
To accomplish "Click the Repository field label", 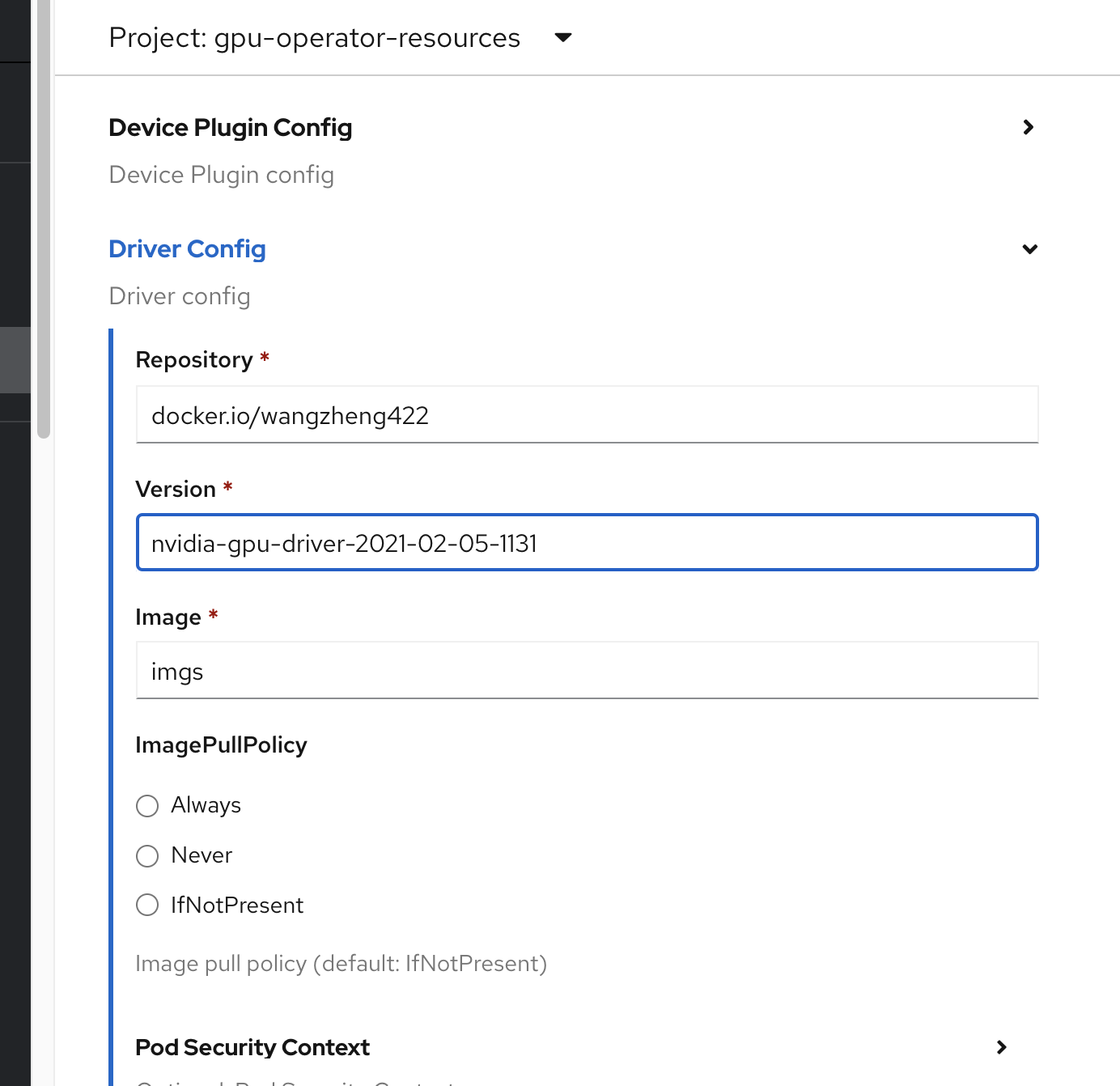I will (194, 360).
